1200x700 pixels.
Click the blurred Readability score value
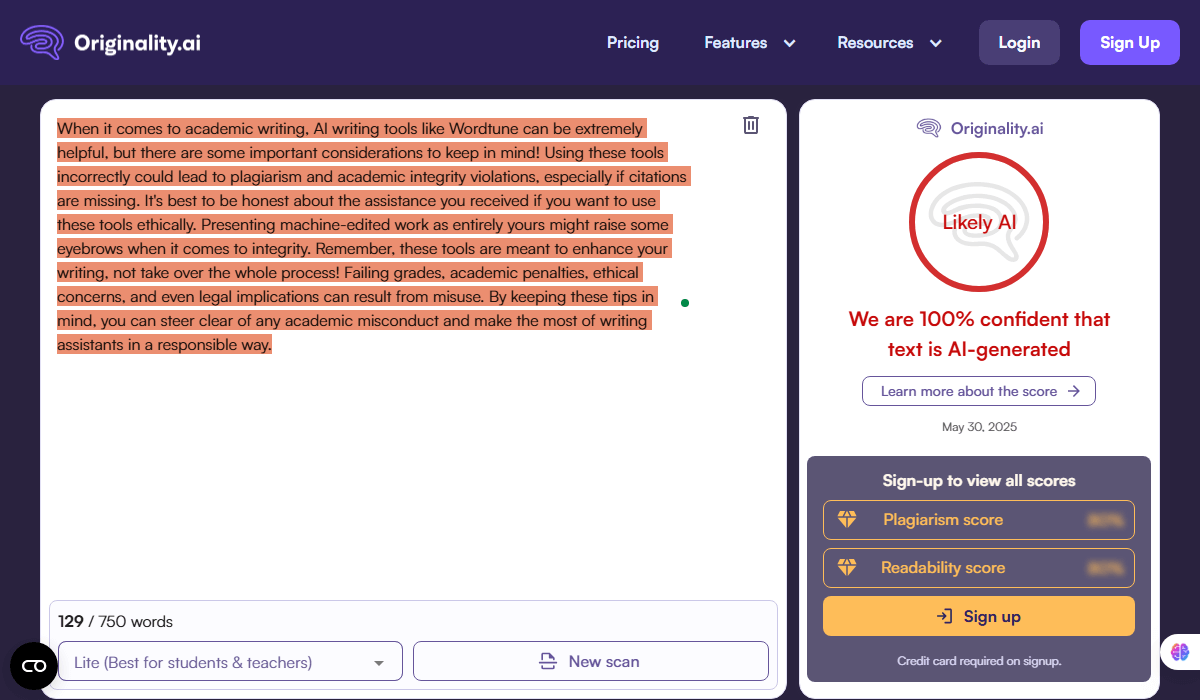tap(1105, 568)
